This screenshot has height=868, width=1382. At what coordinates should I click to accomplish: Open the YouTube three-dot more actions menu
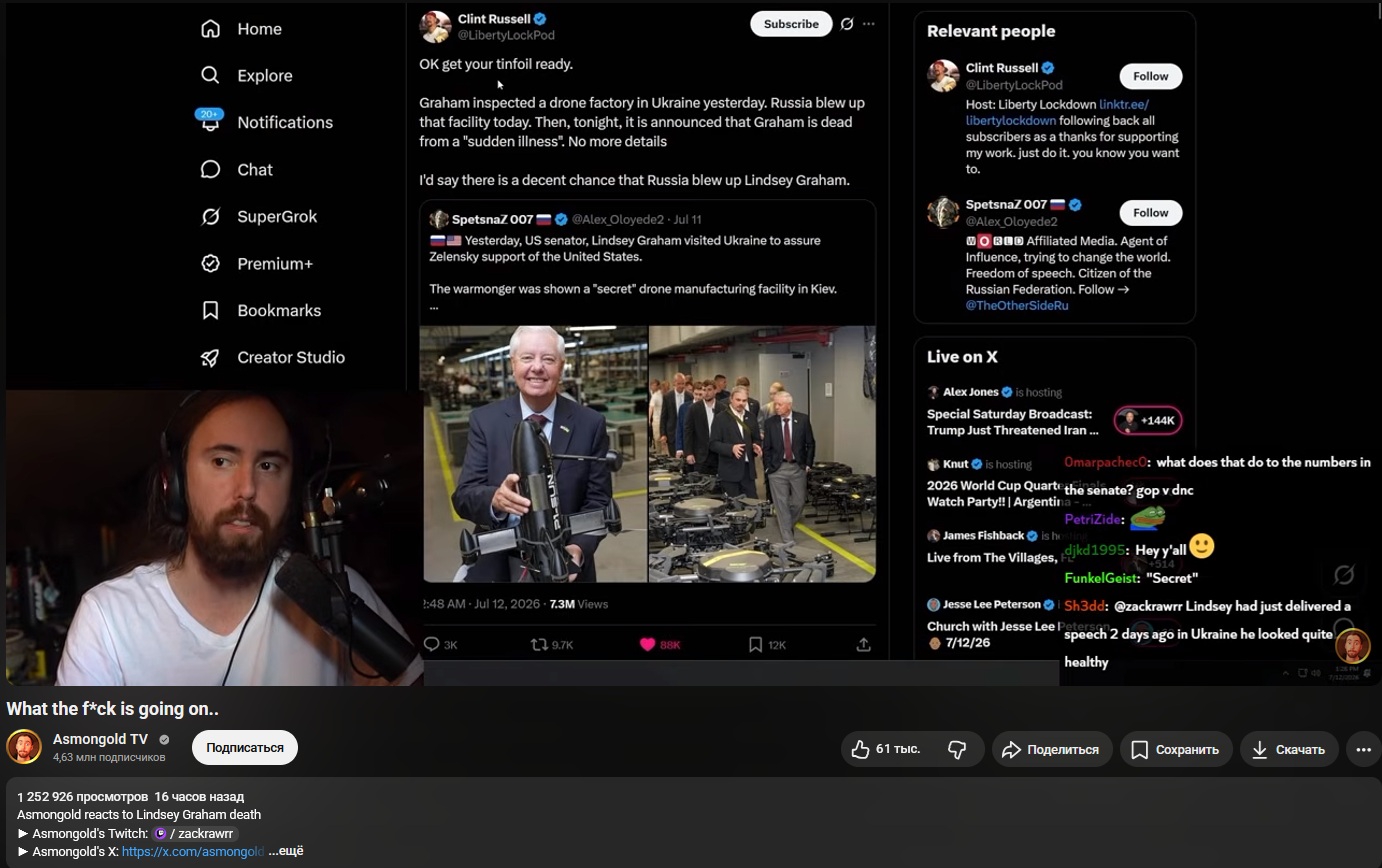(1363, 749)
